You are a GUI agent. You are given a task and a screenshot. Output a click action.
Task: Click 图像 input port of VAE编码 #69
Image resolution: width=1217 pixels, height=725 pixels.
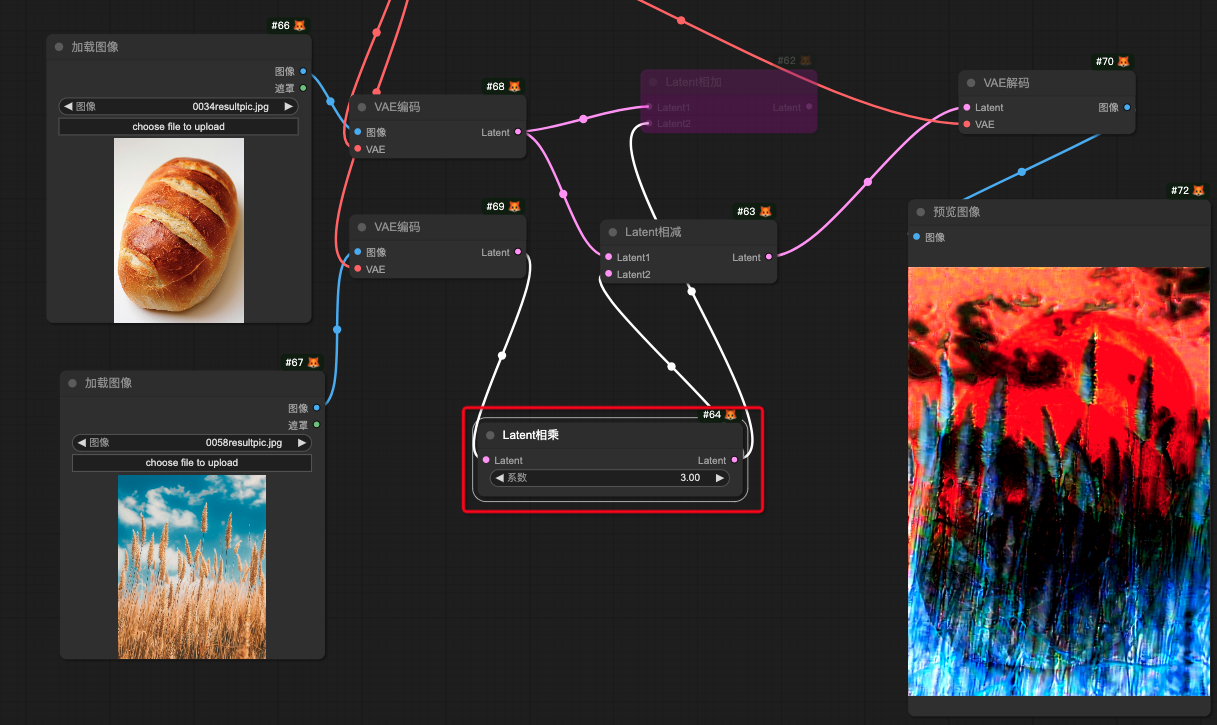(x=358, y=252)
